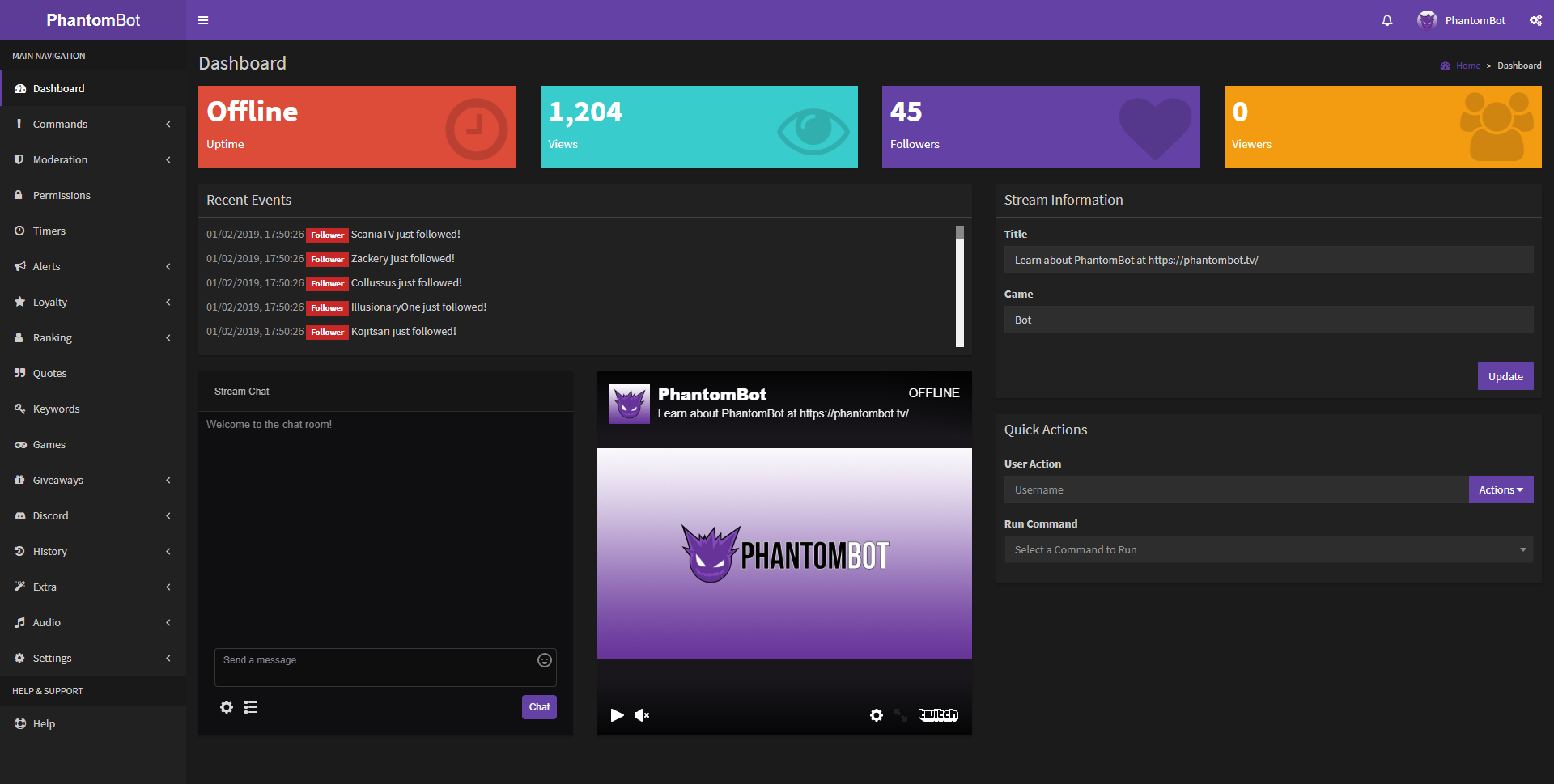Open the Games menu item
This screenshot has height=784, width=1554.
[93, 444]
